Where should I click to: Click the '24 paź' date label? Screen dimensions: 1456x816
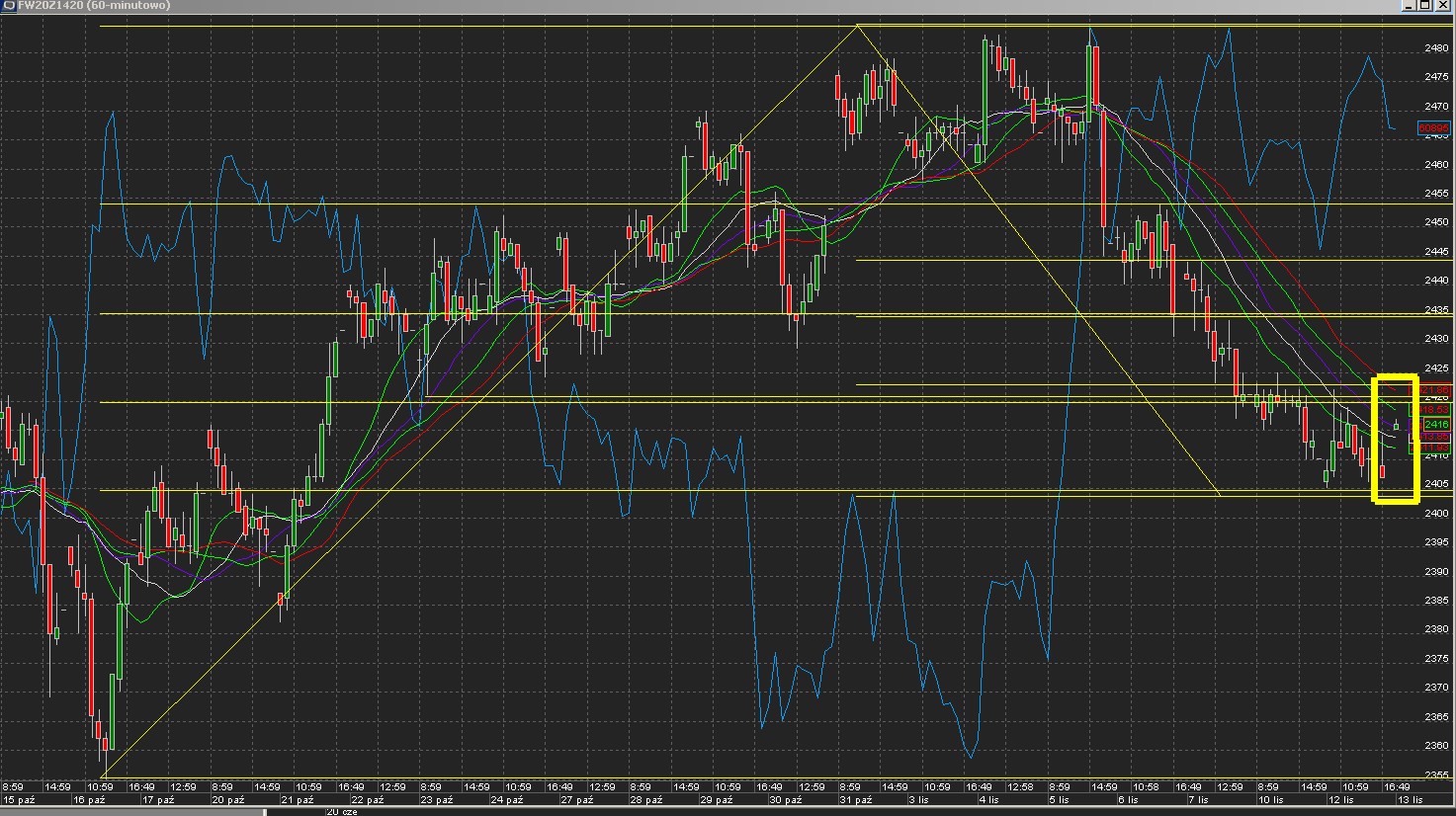(507, 799)
